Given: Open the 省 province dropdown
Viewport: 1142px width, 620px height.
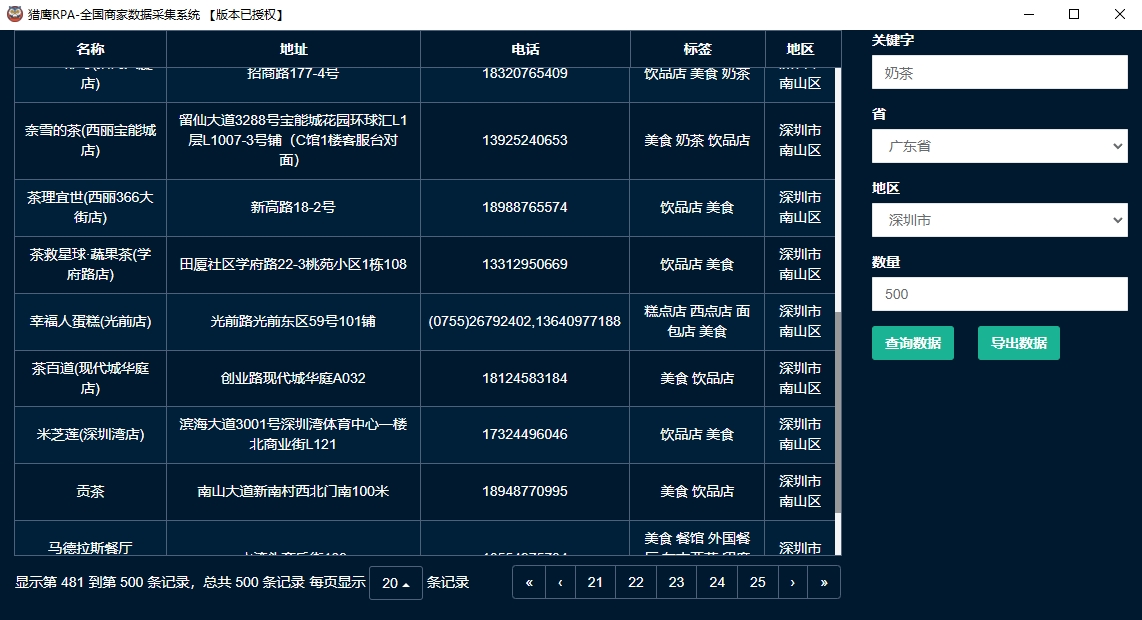Looking at the screenshot, I should (999, 146).
